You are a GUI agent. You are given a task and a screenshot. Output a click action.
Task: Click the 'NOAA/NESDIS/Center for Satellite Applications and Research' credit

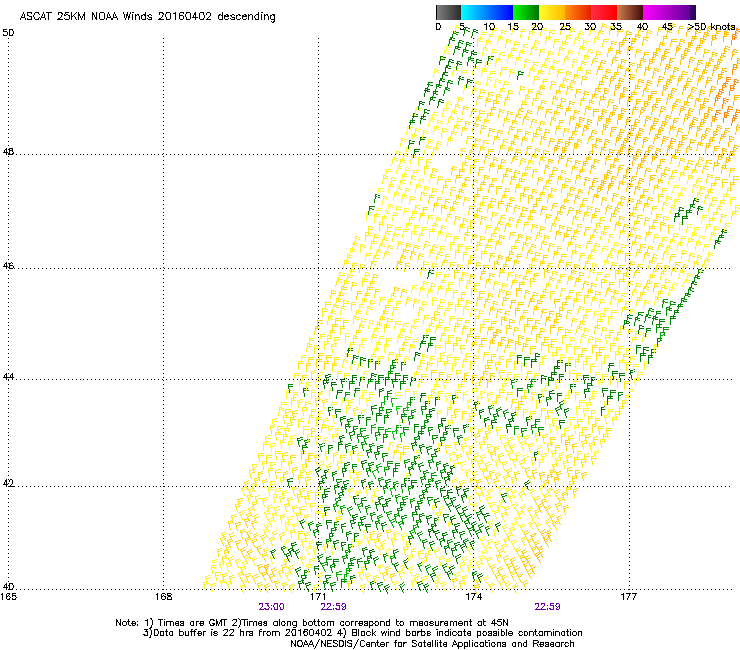(x=432, y=644)
